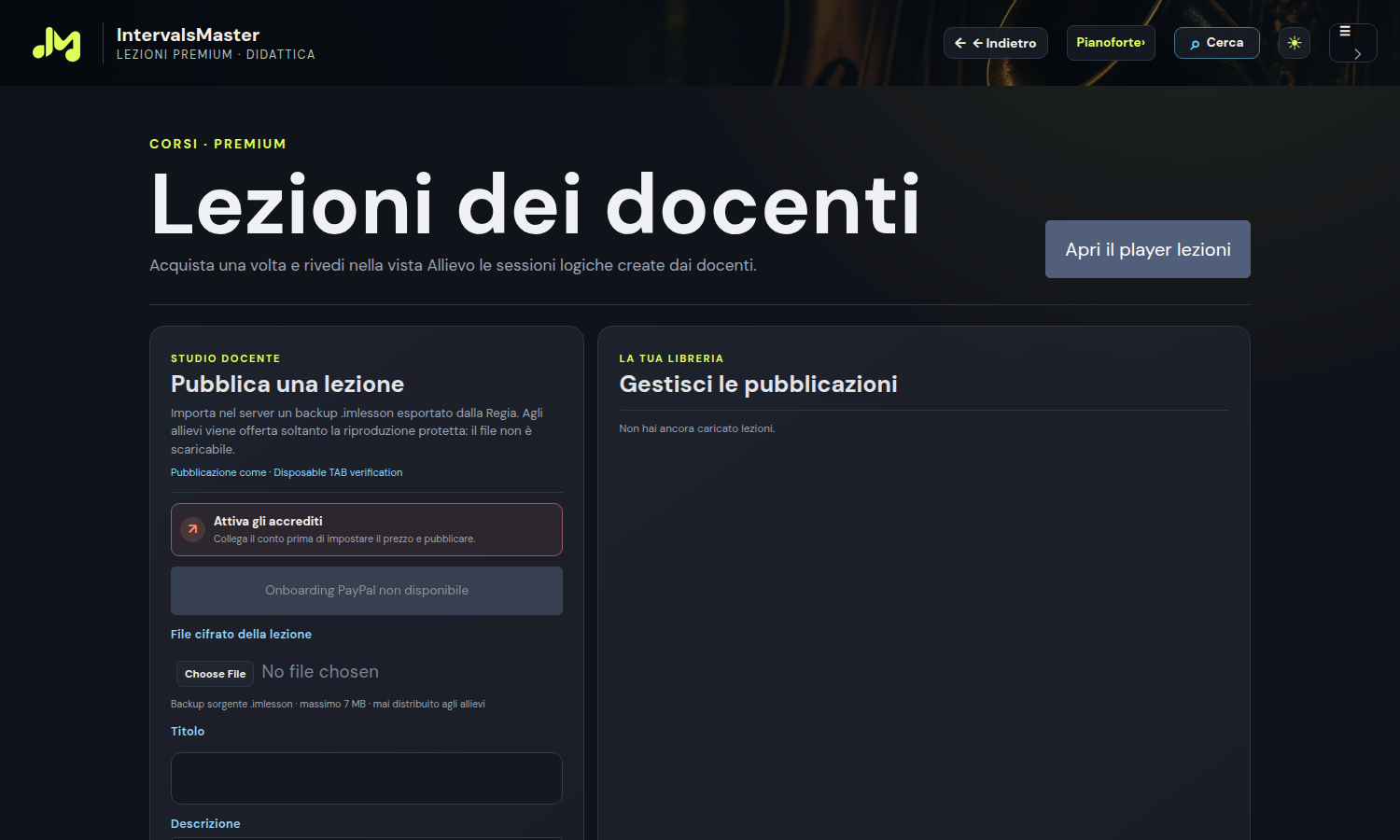Click Onboarding PayPal non disponibile button
1400x840 pixels.
coord(367,591)
